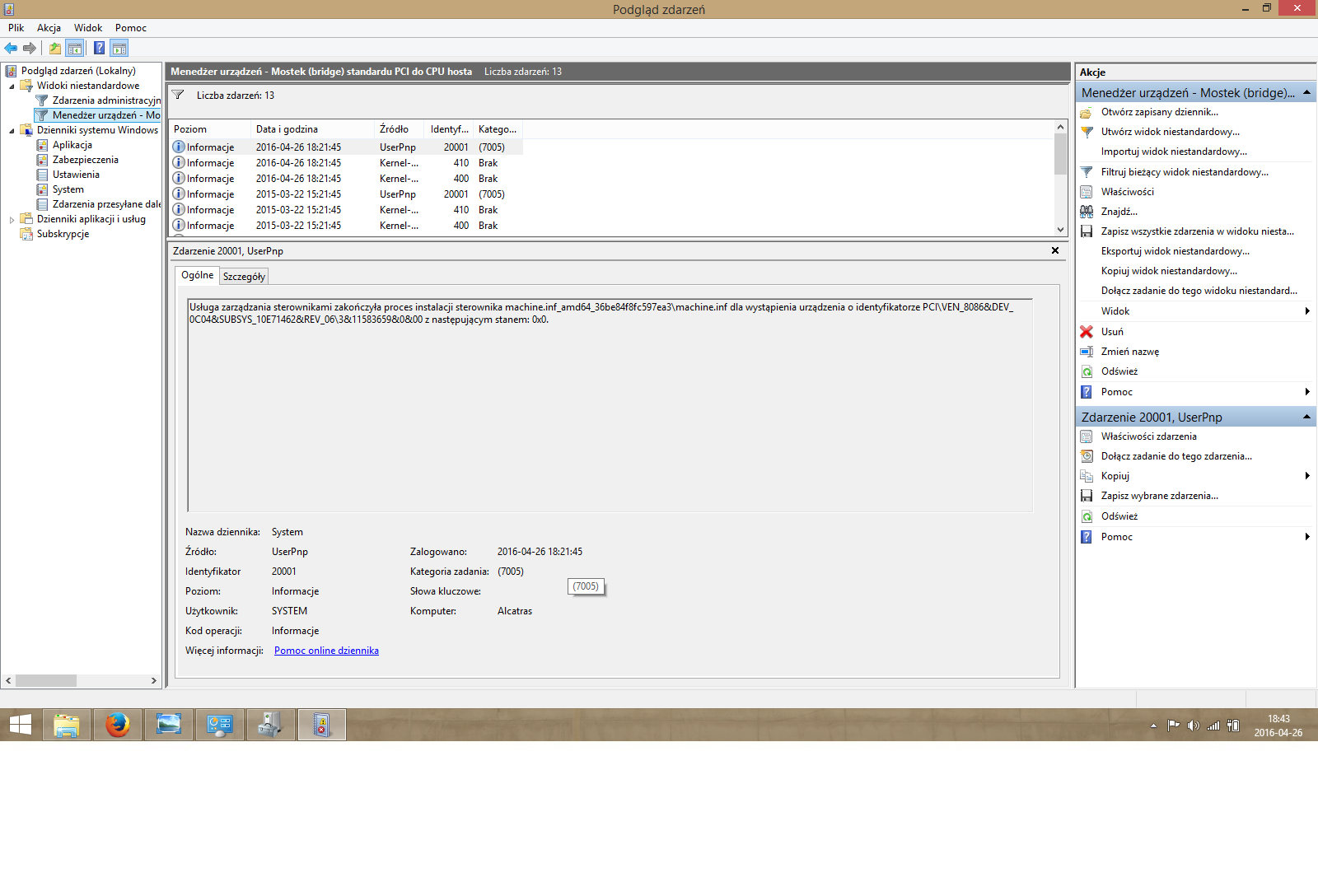Click the Właściwości icon in Akcje pane
The width and height of the screenshot is (1318, 896).
(x=1087, y=192)
